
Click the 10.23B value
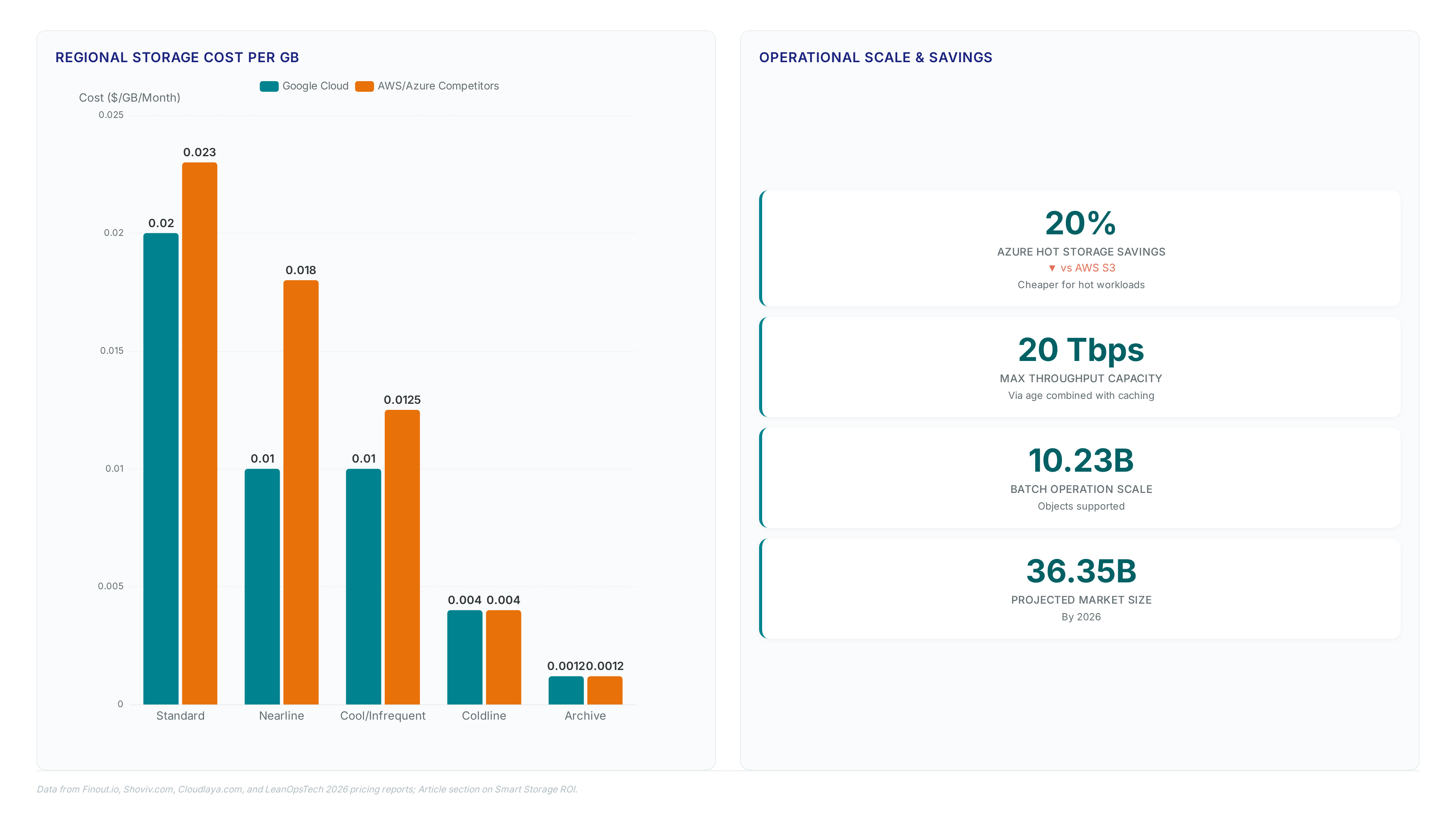[x=1081, y=461]
